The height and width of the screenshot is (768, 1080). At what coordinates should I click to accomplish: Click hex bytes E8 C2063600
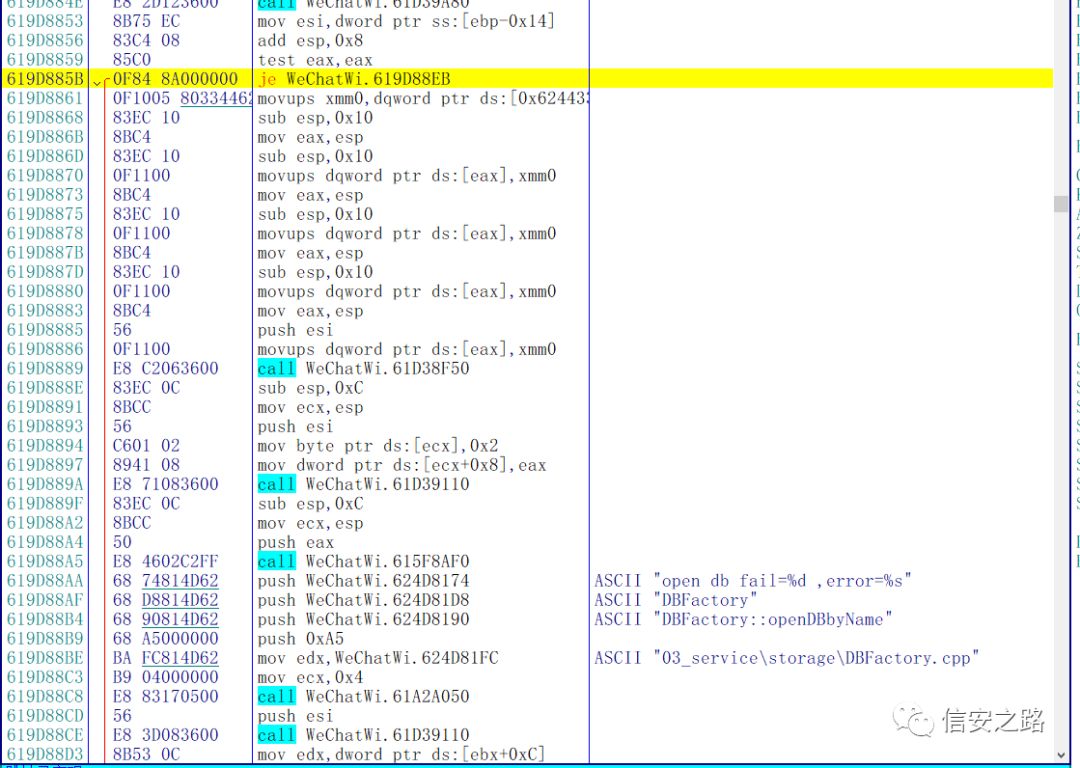165,369
